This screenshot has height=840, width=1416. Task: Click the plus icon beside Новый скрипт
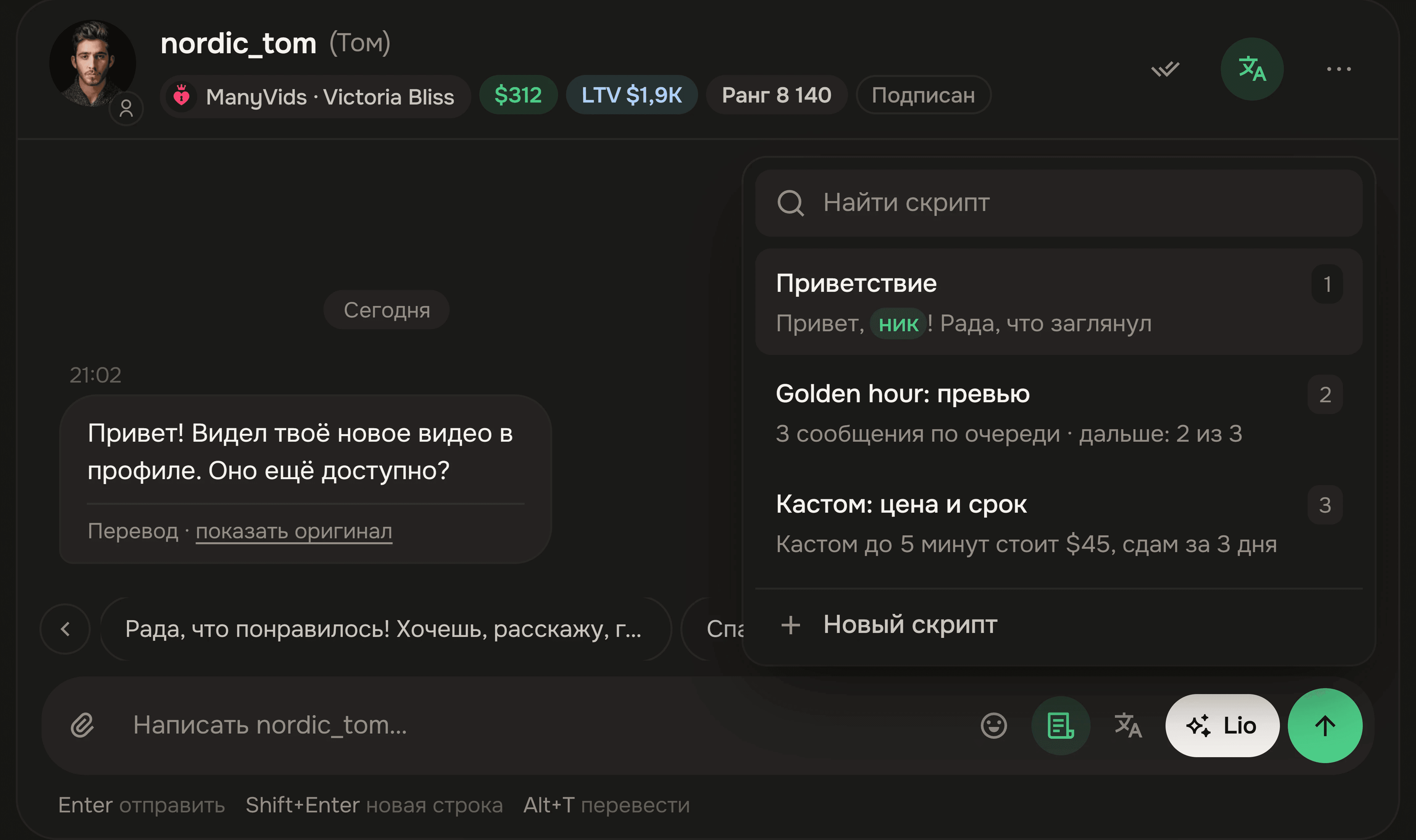click(790, 625)
